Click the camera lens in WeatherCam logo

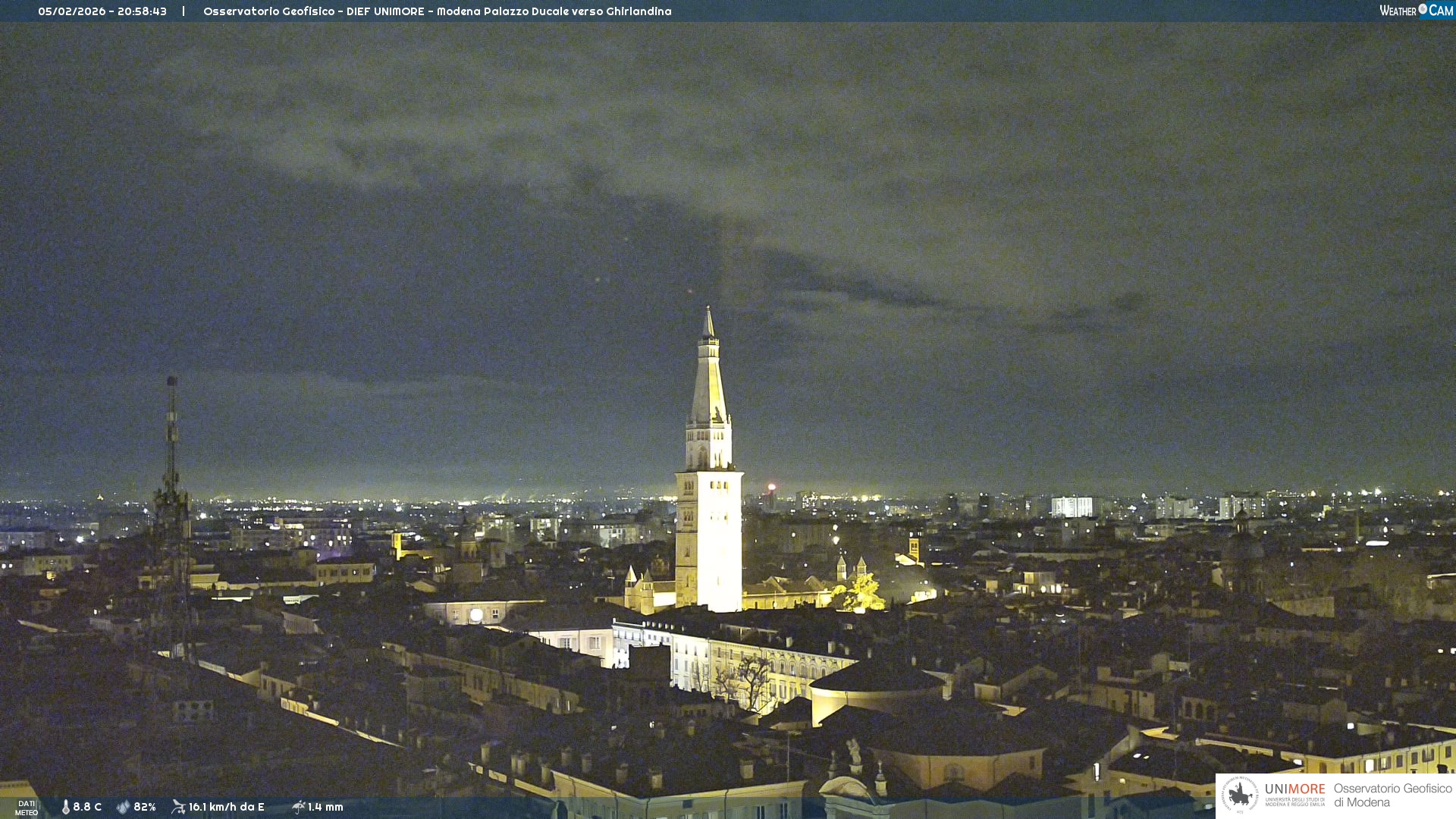pos(1423,9)
